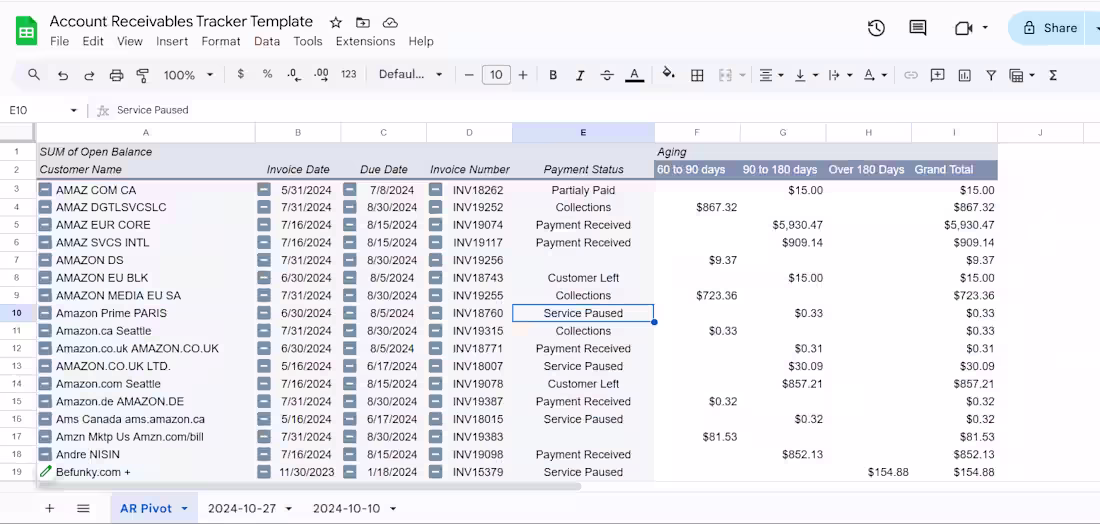The height and width of the screenshot is (524, 1100).
Task: Collapse the AMAZ EUR CORE customer group
Action: pyautogui.click(x=45, y=224)
